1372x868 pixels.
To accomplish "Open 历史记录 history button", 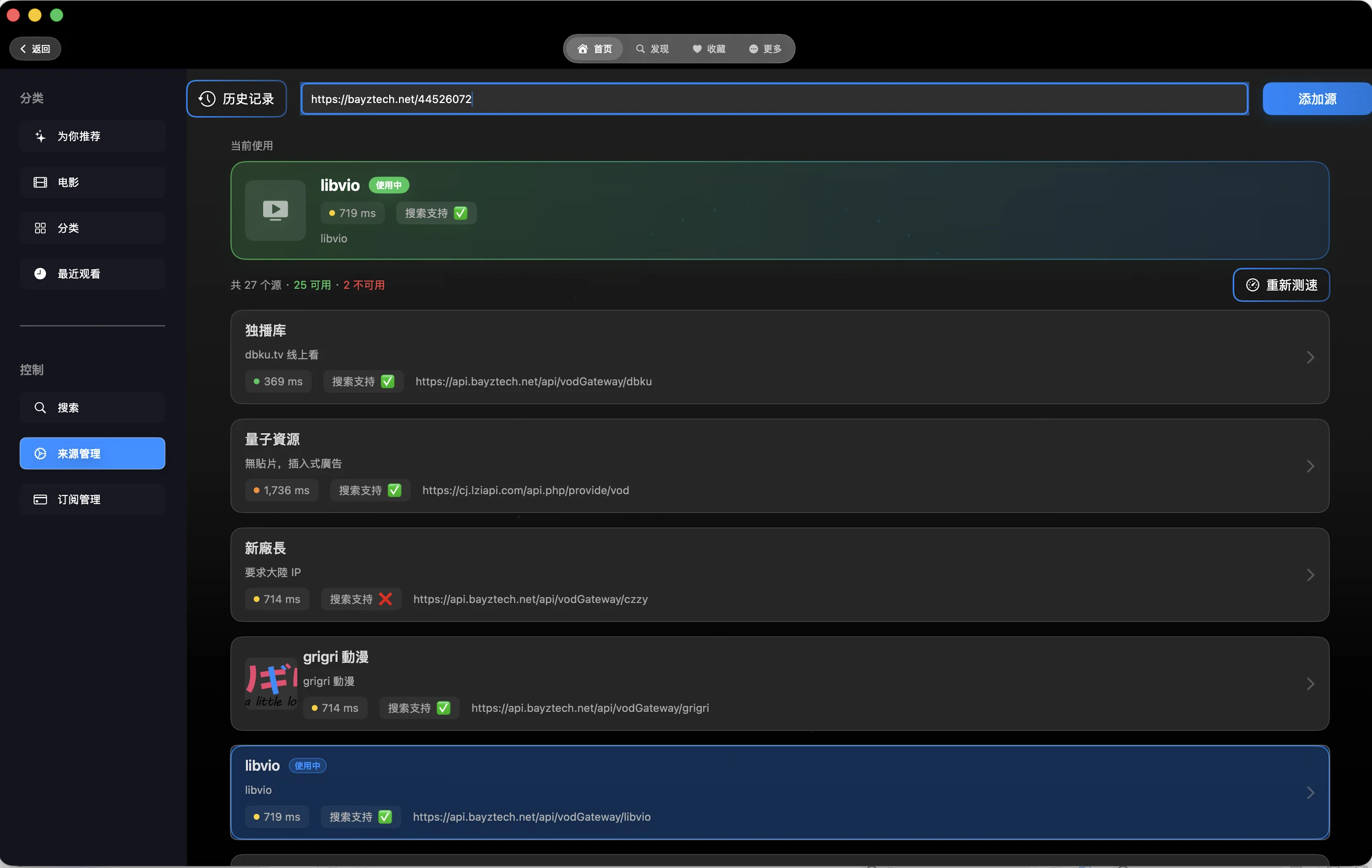I will (237, 99).
